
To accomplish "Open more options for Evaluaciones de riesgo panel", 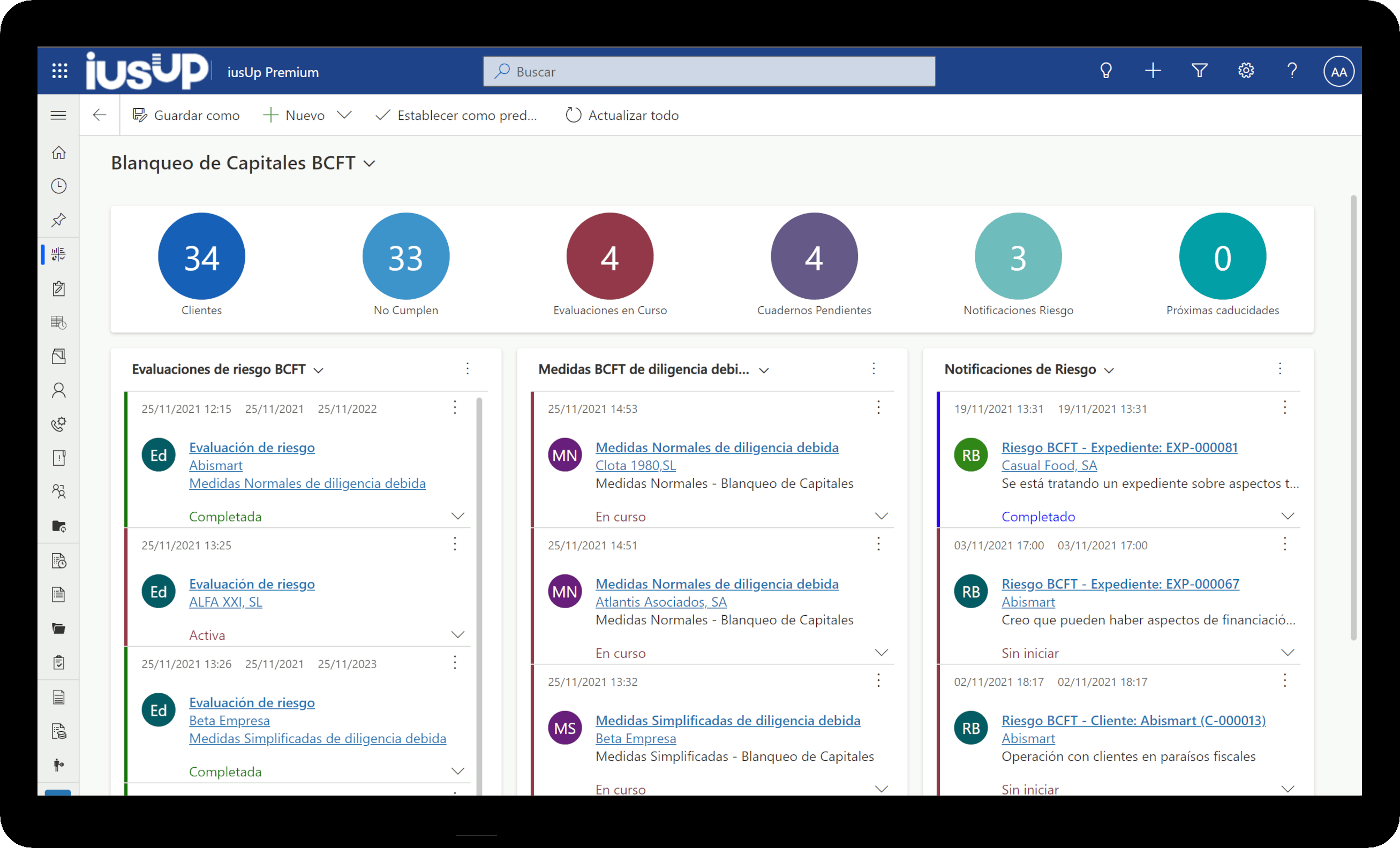I will (468, 369).
